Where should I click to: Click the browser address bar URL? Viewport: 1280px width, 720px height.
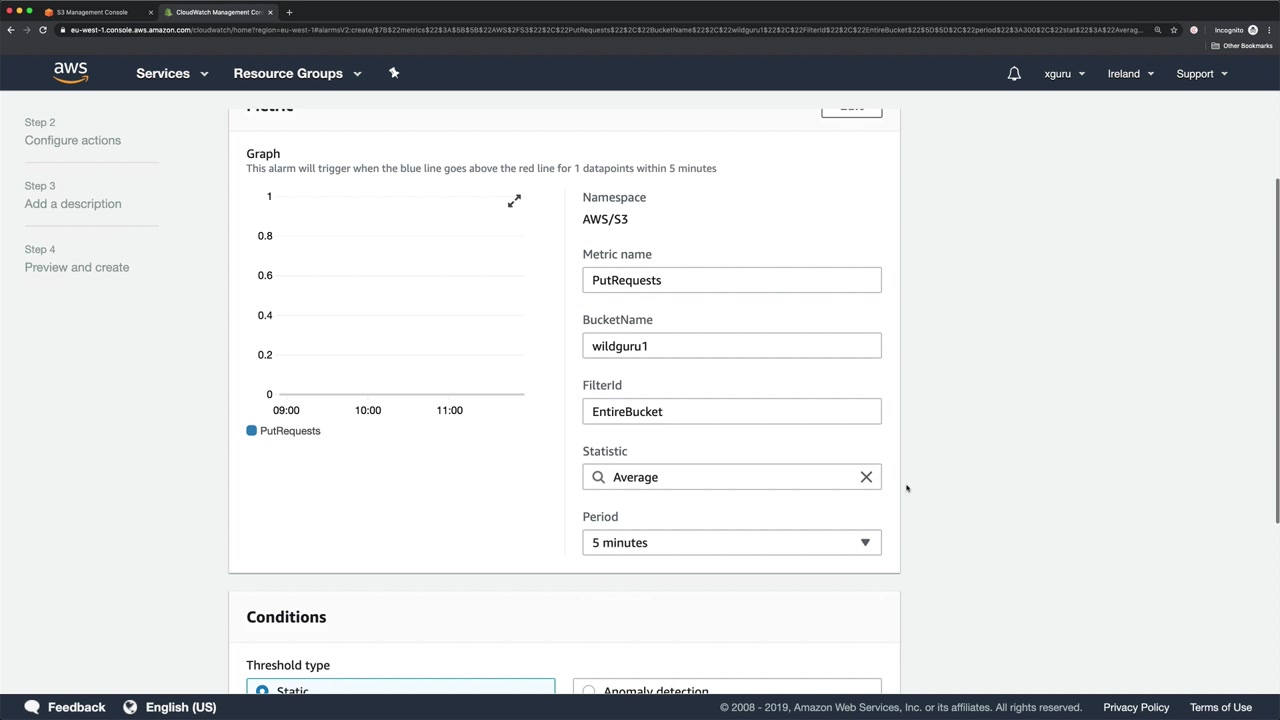click(x=605, y=30)
